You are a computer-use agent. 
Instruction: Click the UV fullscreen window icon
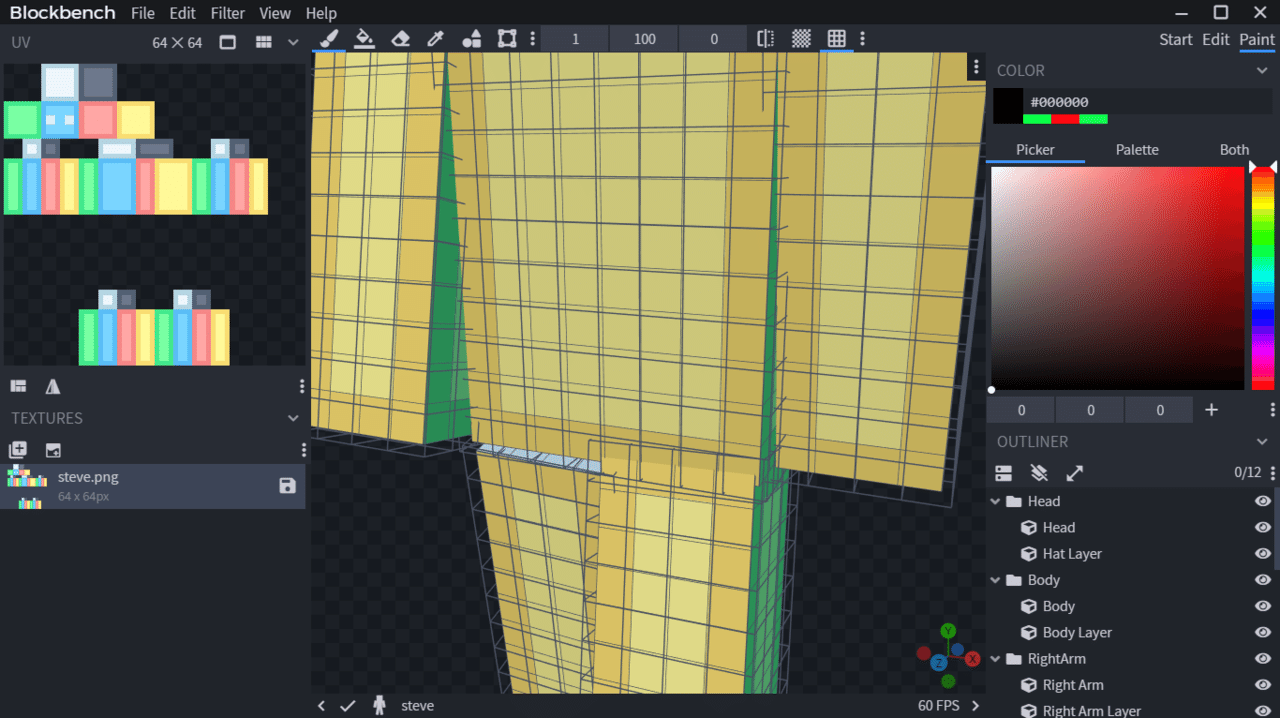coord(227,42)
